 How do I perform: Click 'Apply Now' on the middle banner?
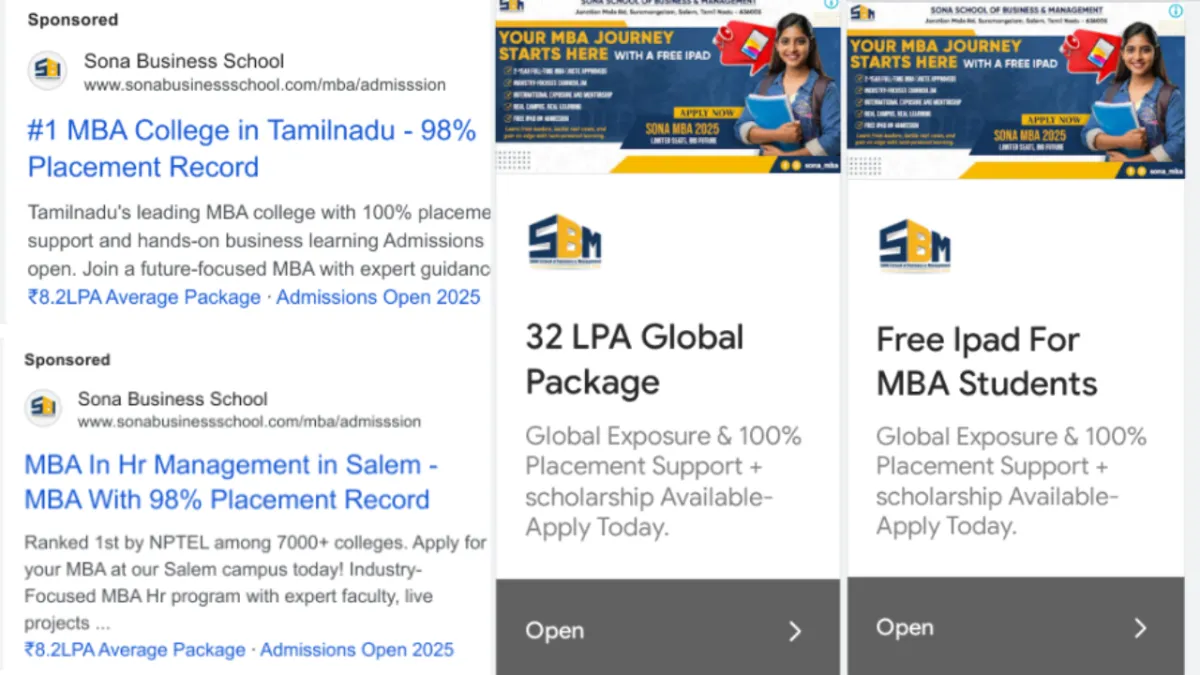tap(705, 114)
